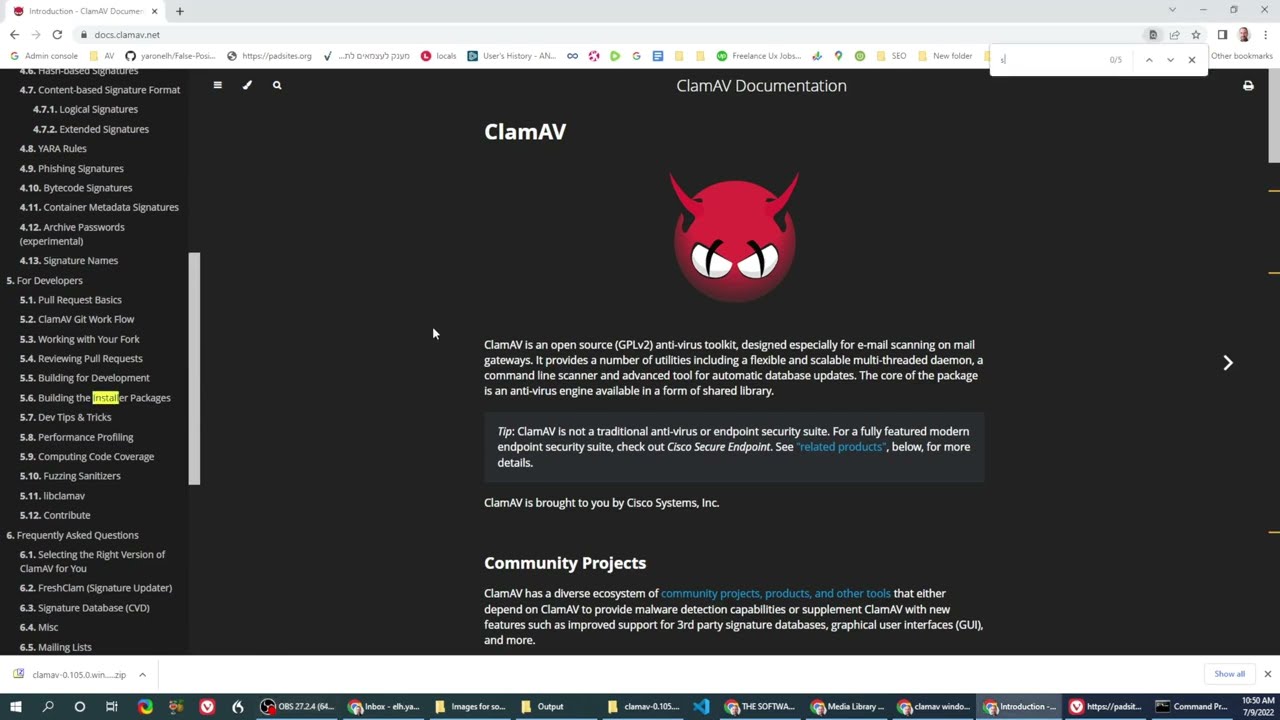The width and height of the screenshot is (1280, 720).
Task: Click the find-in-page input field
Action: pyautogui.click(x=1050, y=60)
